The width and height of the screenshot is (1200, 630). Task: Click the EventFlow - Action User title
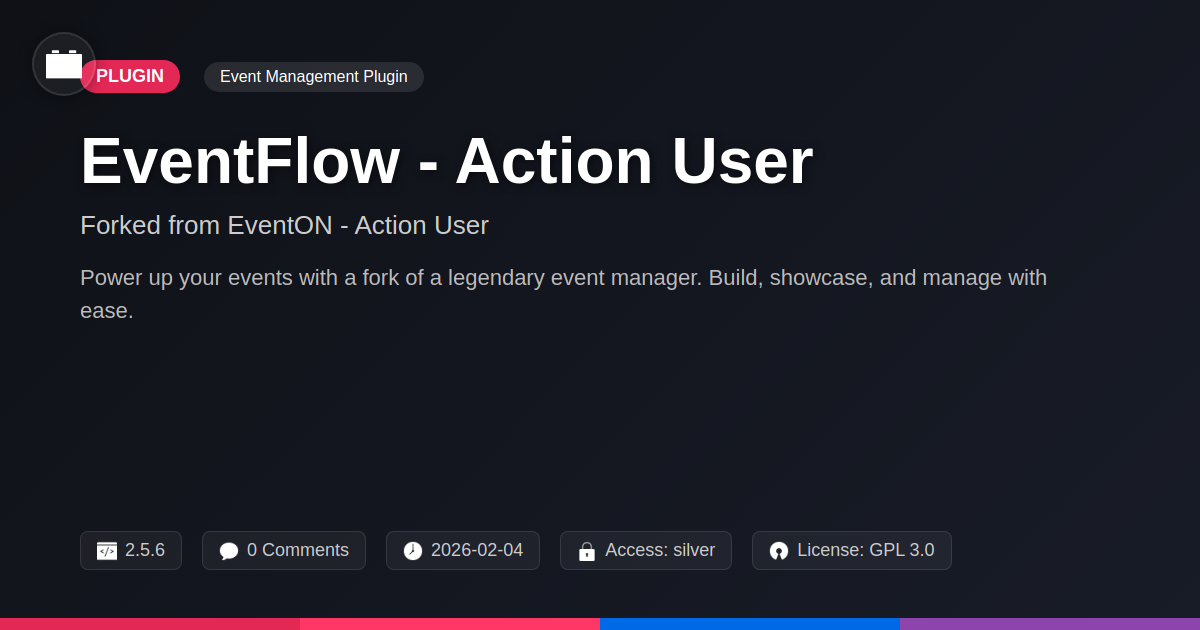pyautogui.click(x=447, y=161)
